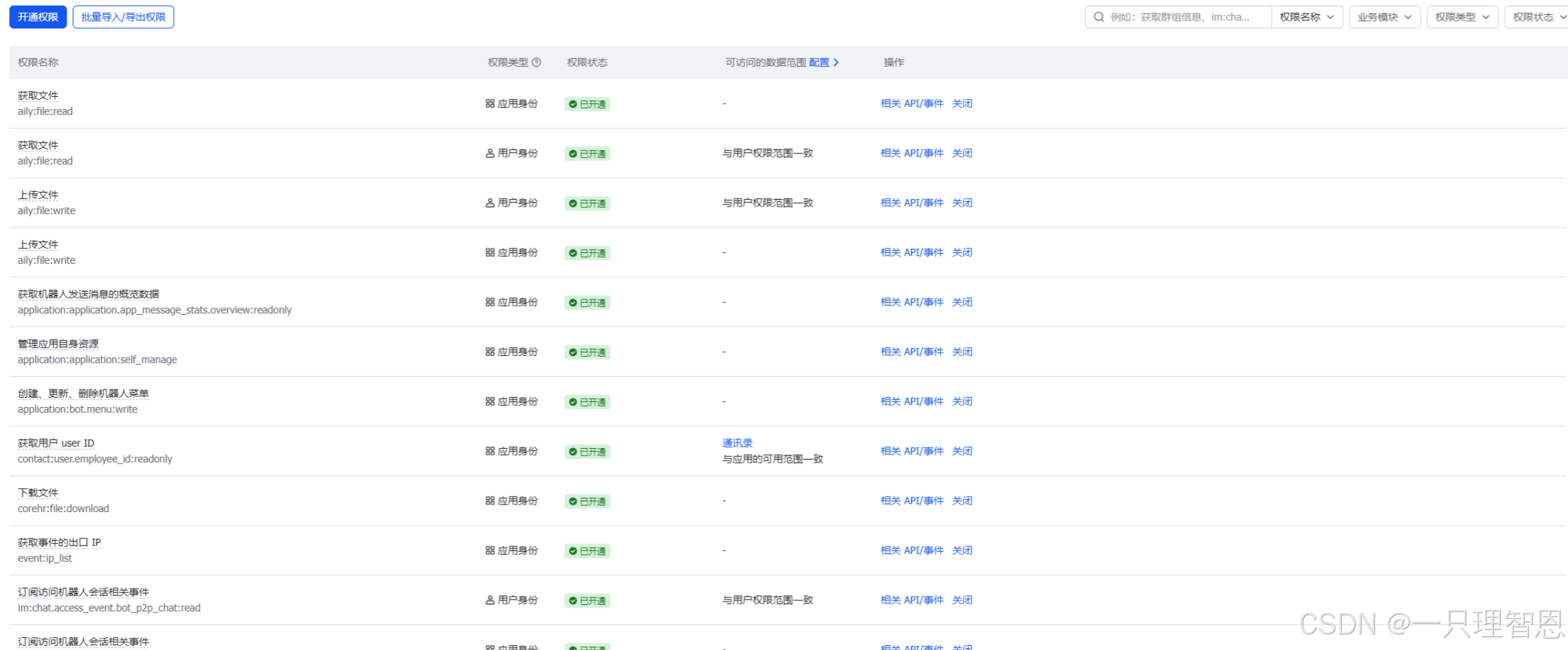
Task: Click the 操作 column header
Action: point(894,63)
